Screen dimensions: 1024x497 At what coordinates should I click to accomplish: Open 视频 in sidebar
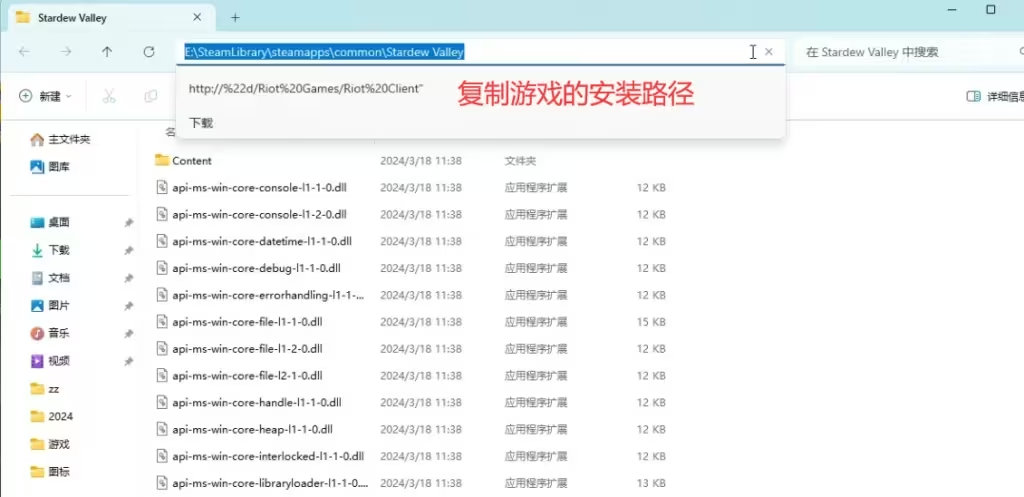point(50,361)
